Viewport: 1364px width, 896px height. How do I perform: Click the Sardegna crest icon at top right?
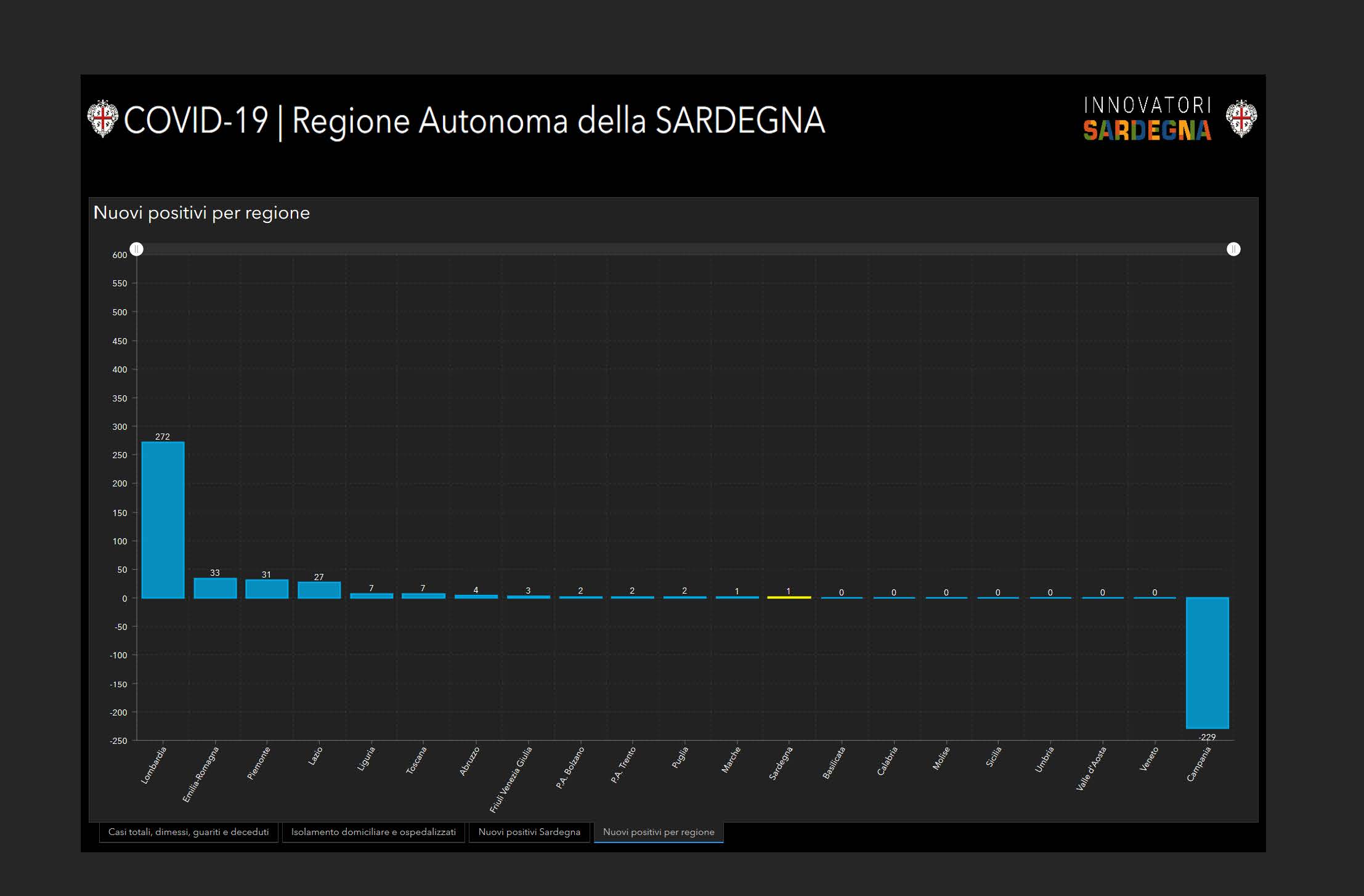coord(1241,118)
